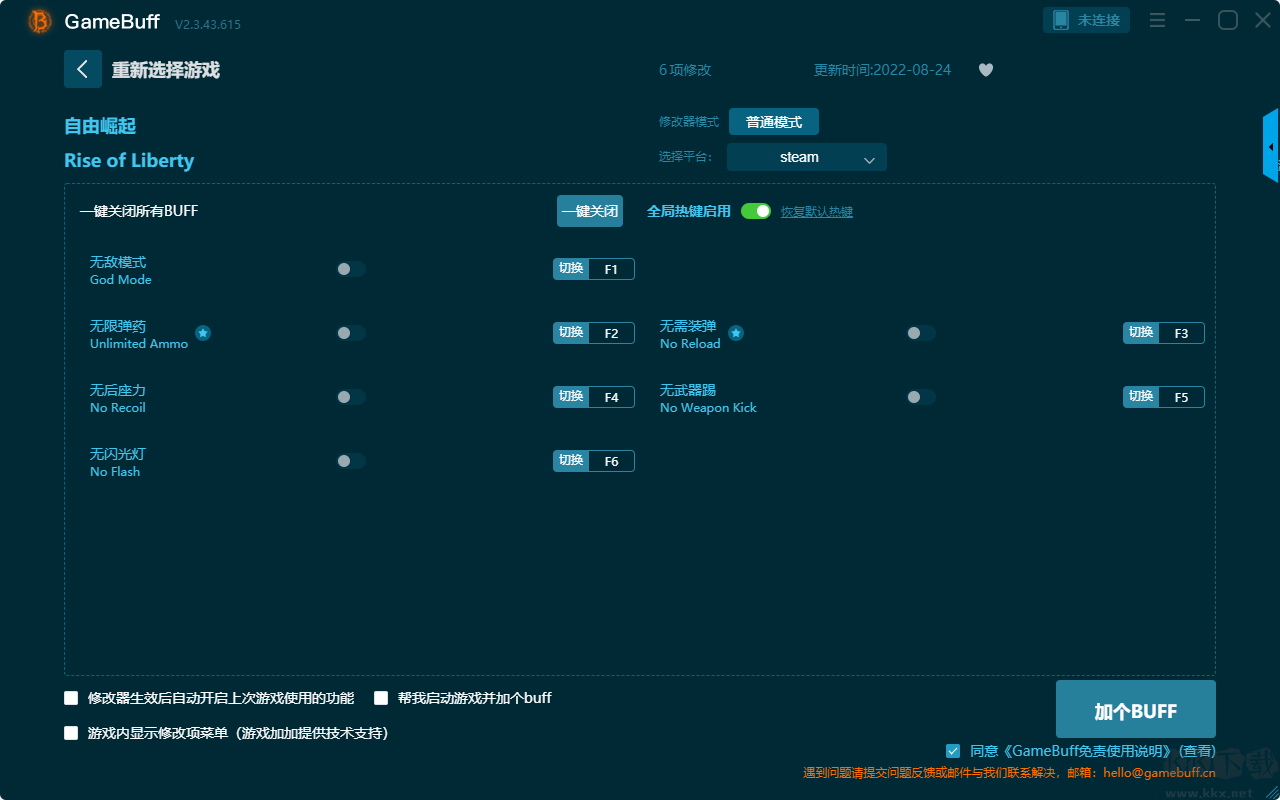Disable the global hotkey toggle

coord(756,211)
